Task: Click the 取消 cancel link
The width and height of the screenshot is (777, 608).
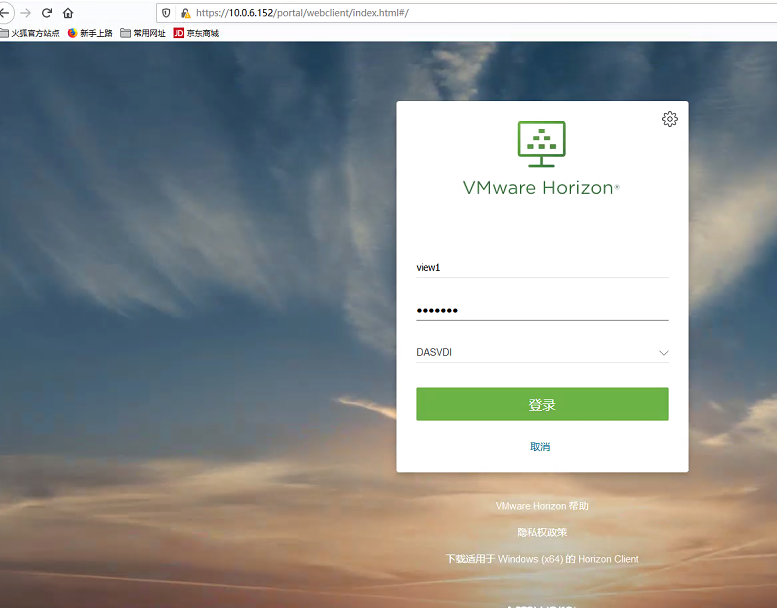Action: tap(540, 446)
